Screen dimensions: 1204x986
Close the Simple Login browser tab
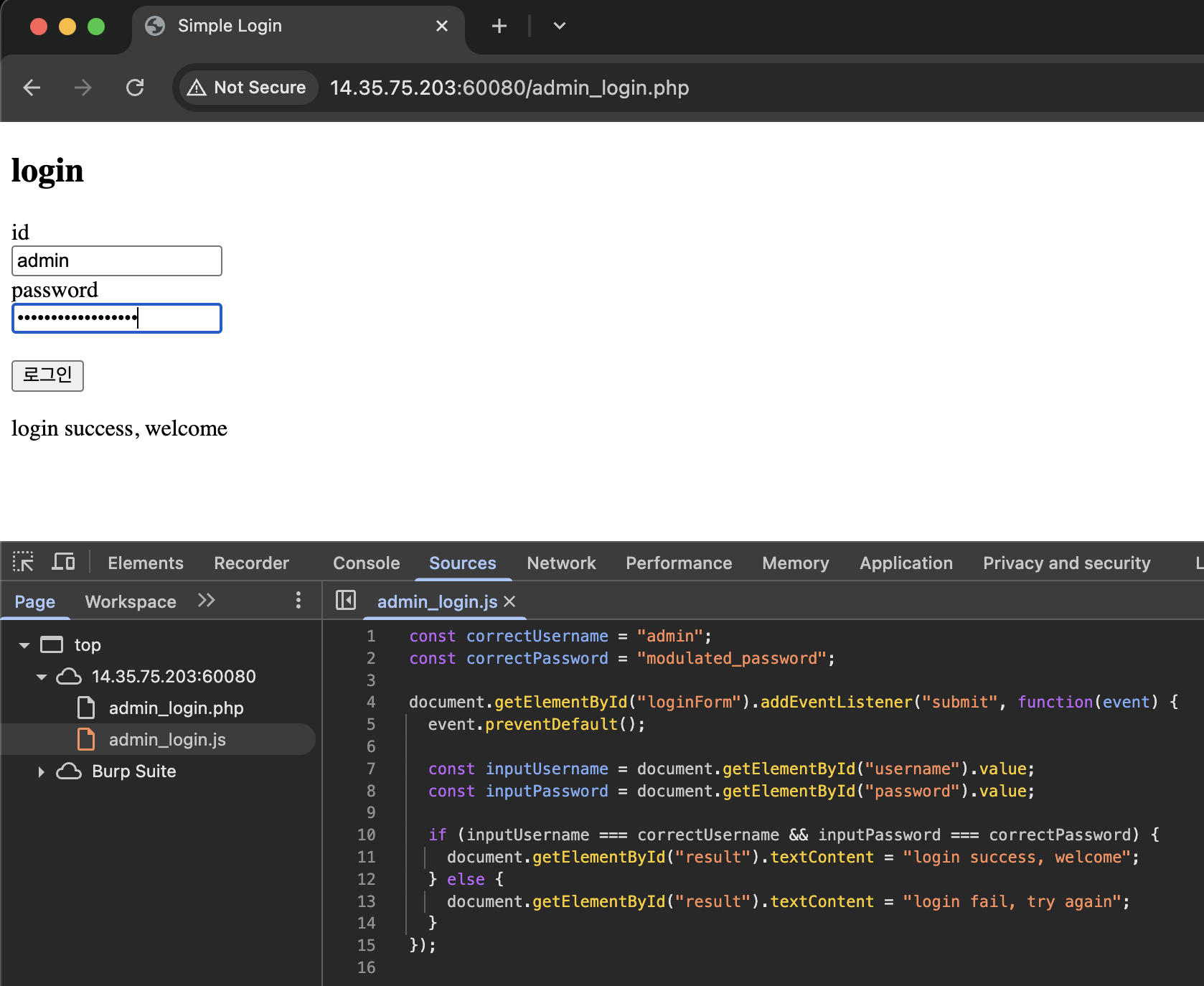pyautogui.click(x=442, y=27)
